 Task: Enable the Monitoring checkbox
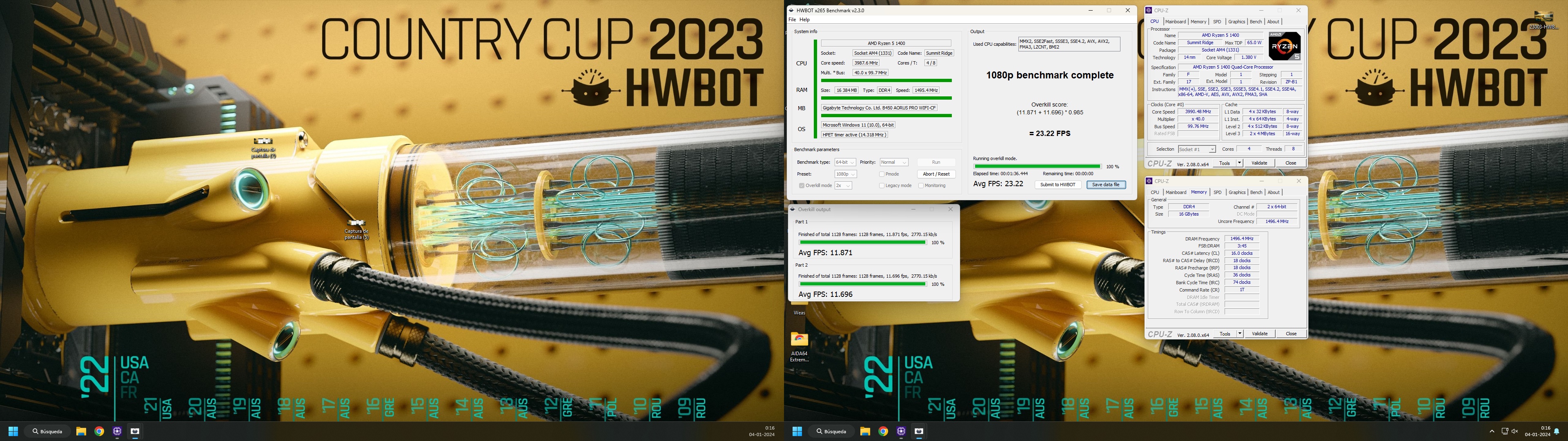coord(921,186)
